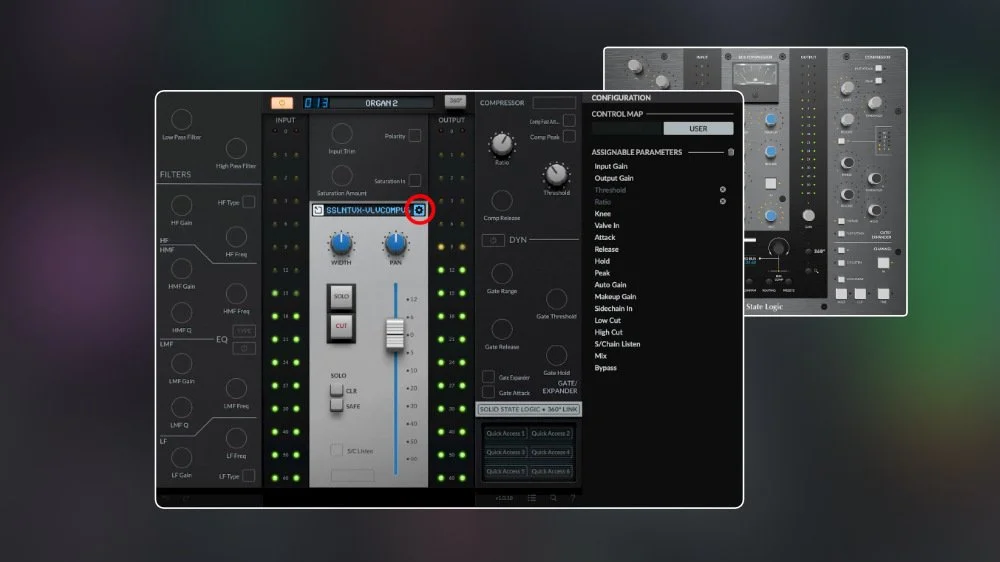Click trash icon next to Assignable Parameters
The image size is (1000, 562).
[x=731, y=152]
